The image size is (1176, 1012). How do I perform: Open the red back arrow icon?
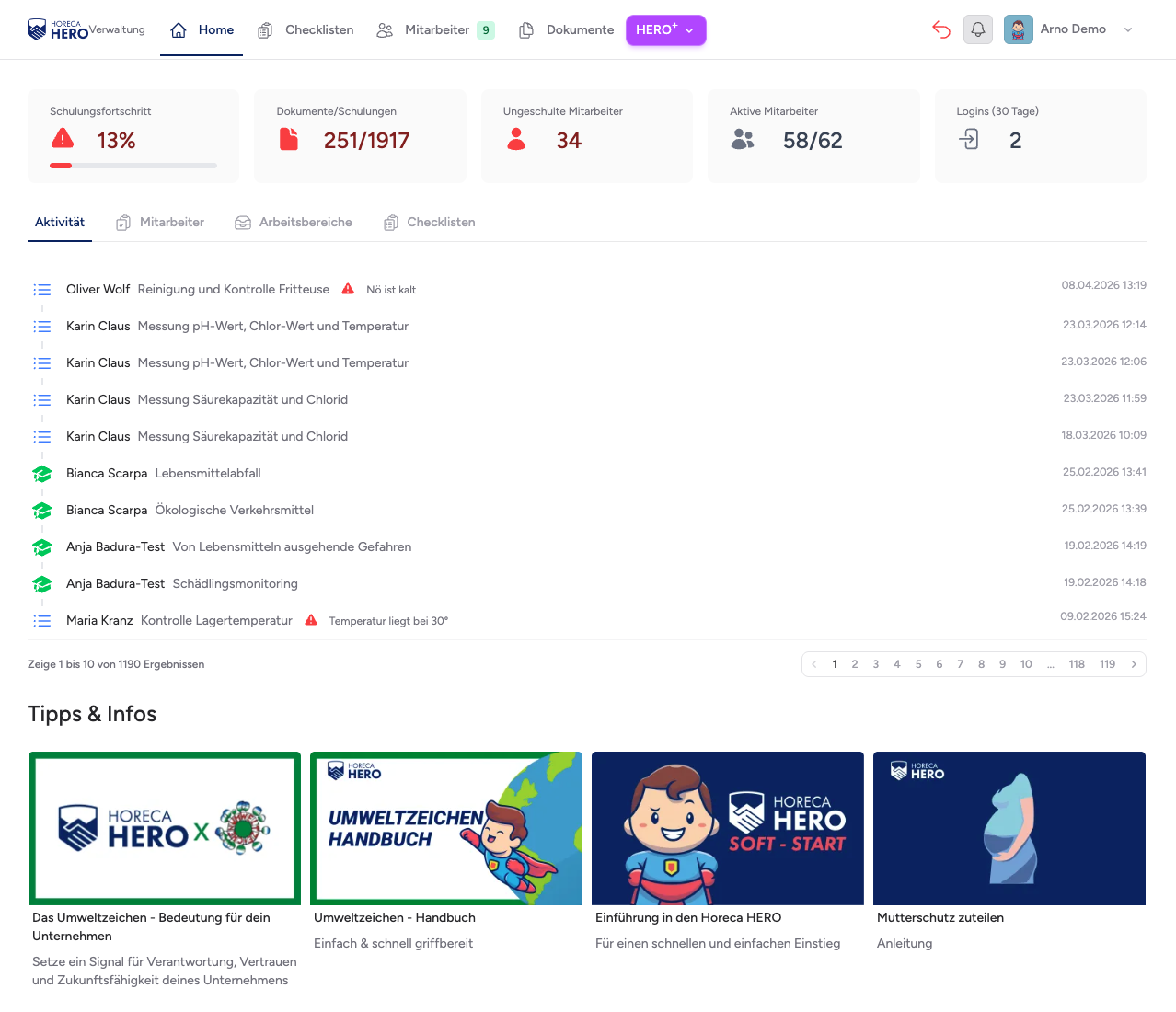(940, 29)
